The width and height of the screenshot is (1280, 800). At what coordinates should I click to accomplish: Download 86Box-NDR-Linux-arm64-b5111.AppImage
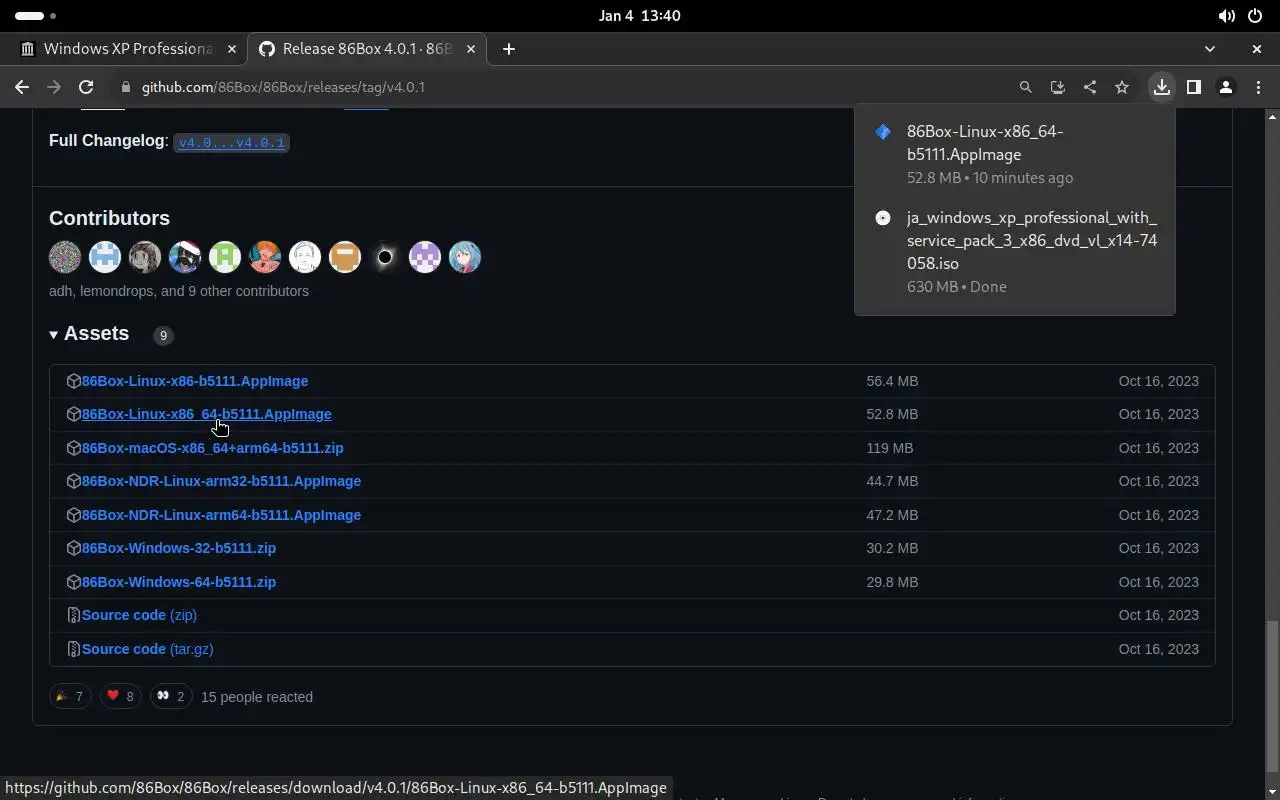[221, 515]
